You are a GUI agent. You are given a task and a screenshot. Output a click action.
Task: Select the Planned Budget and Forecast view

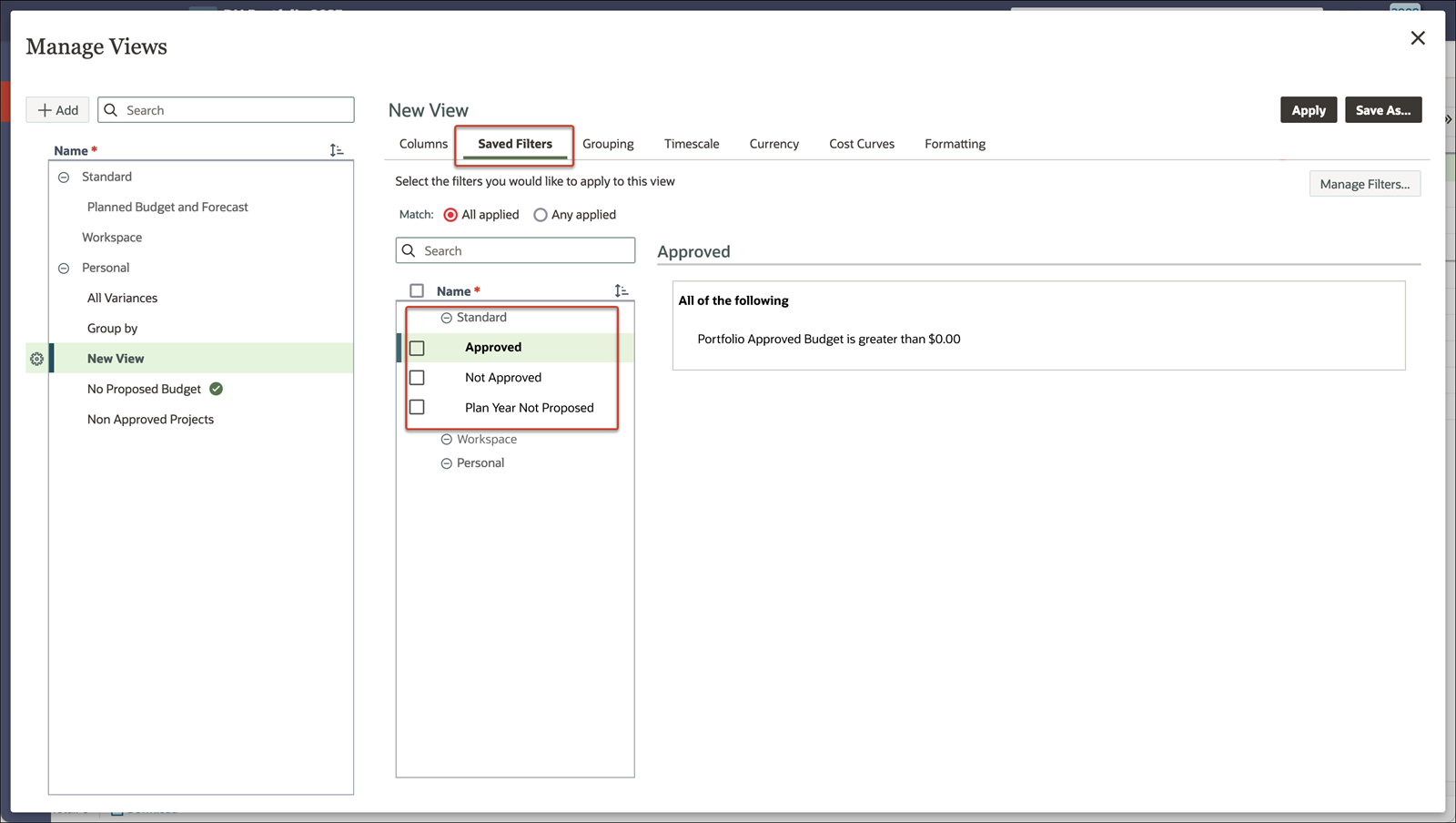[x=167, y=208]
